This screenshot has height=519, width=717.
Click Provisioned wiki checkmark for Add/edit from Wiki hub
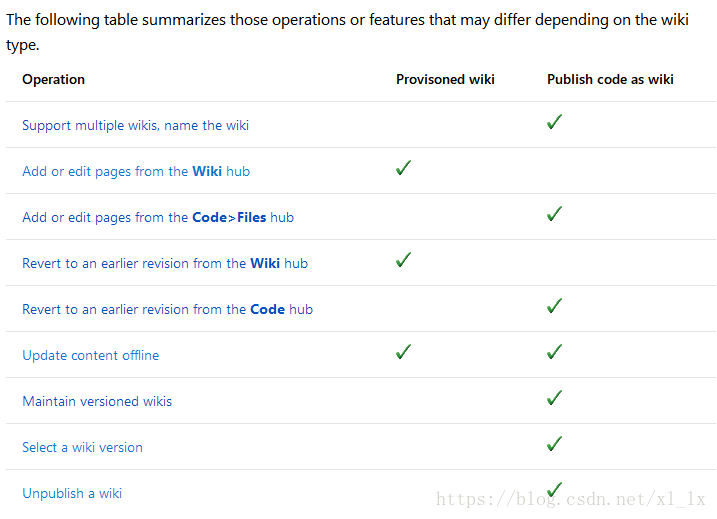coord(403,168)
